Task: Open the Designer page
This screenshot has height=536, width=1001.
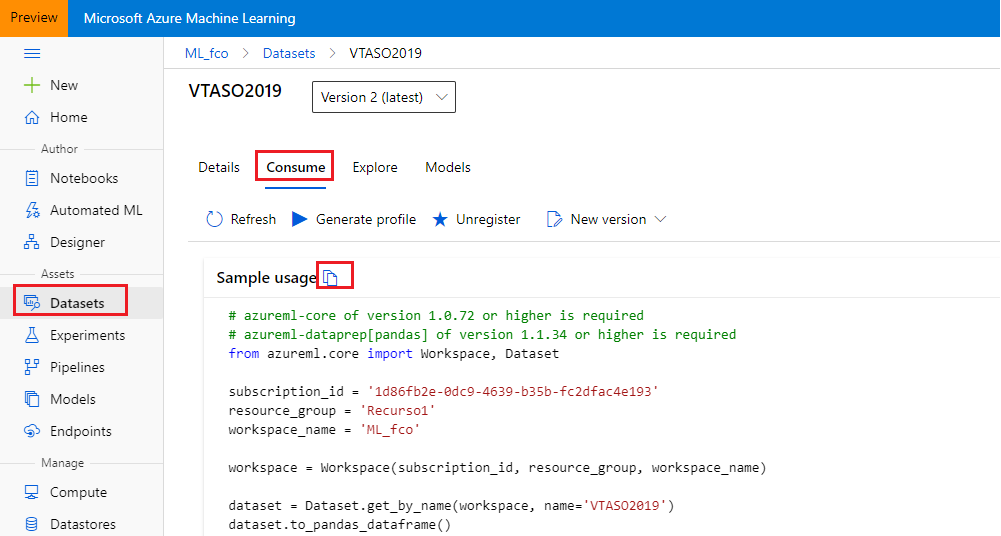Action: (77, 242)
